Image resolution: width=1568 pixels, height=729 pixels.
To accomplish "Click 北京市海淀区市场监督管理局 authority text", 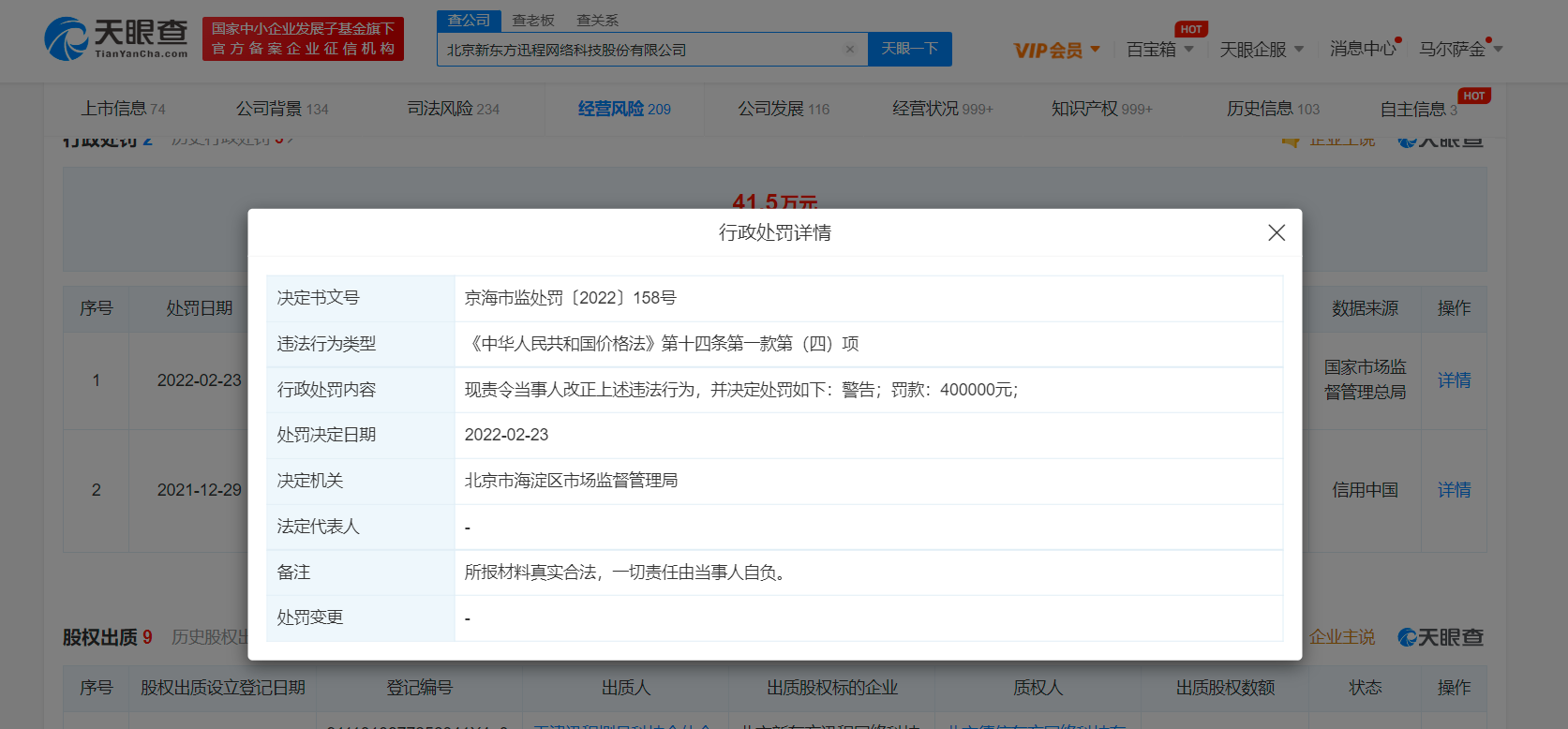I will click(x=571, y=481).
